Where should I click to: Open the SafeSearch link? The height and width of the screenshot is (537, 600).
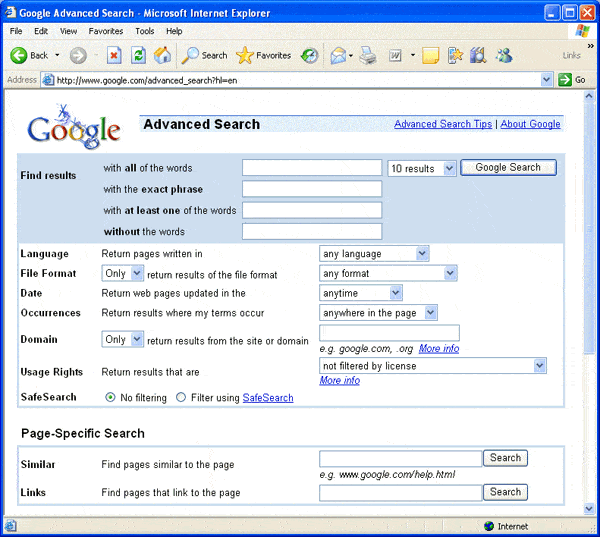(268, 398)
